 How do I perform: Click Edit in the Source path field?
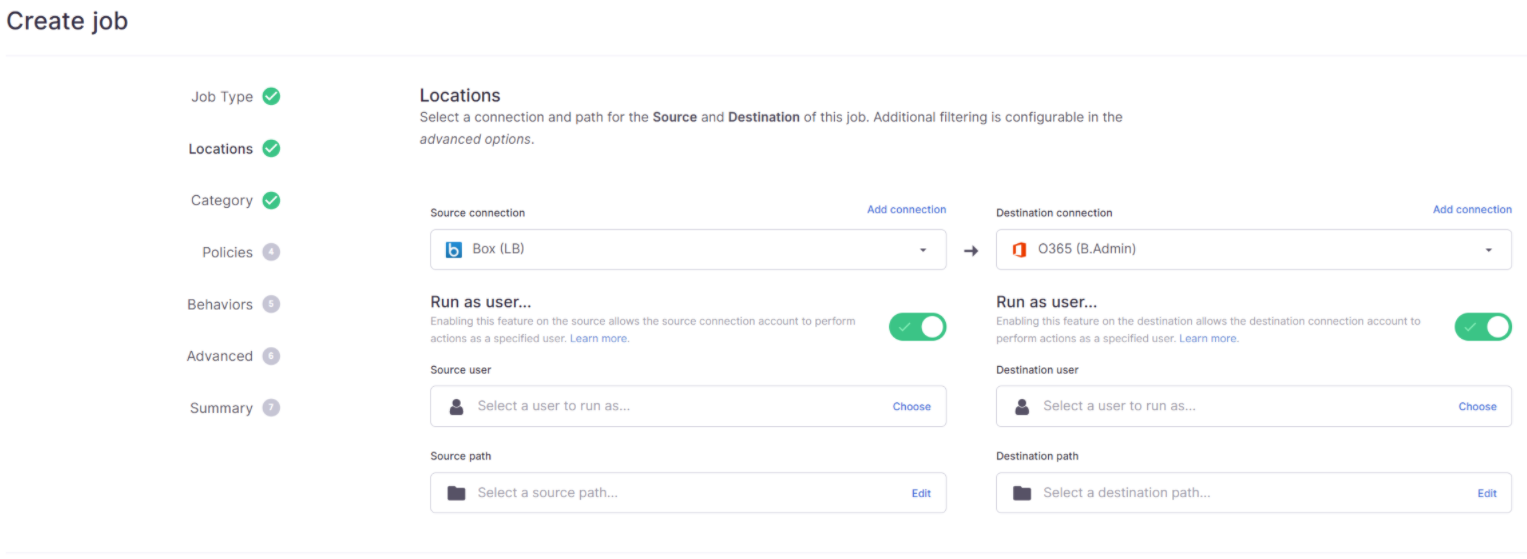[921, 494]
